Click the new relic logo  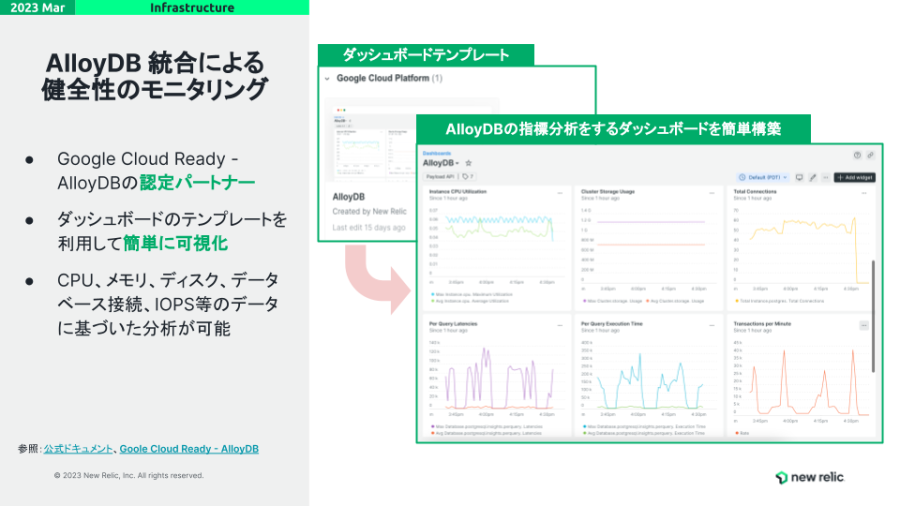[x=810, y=477]
